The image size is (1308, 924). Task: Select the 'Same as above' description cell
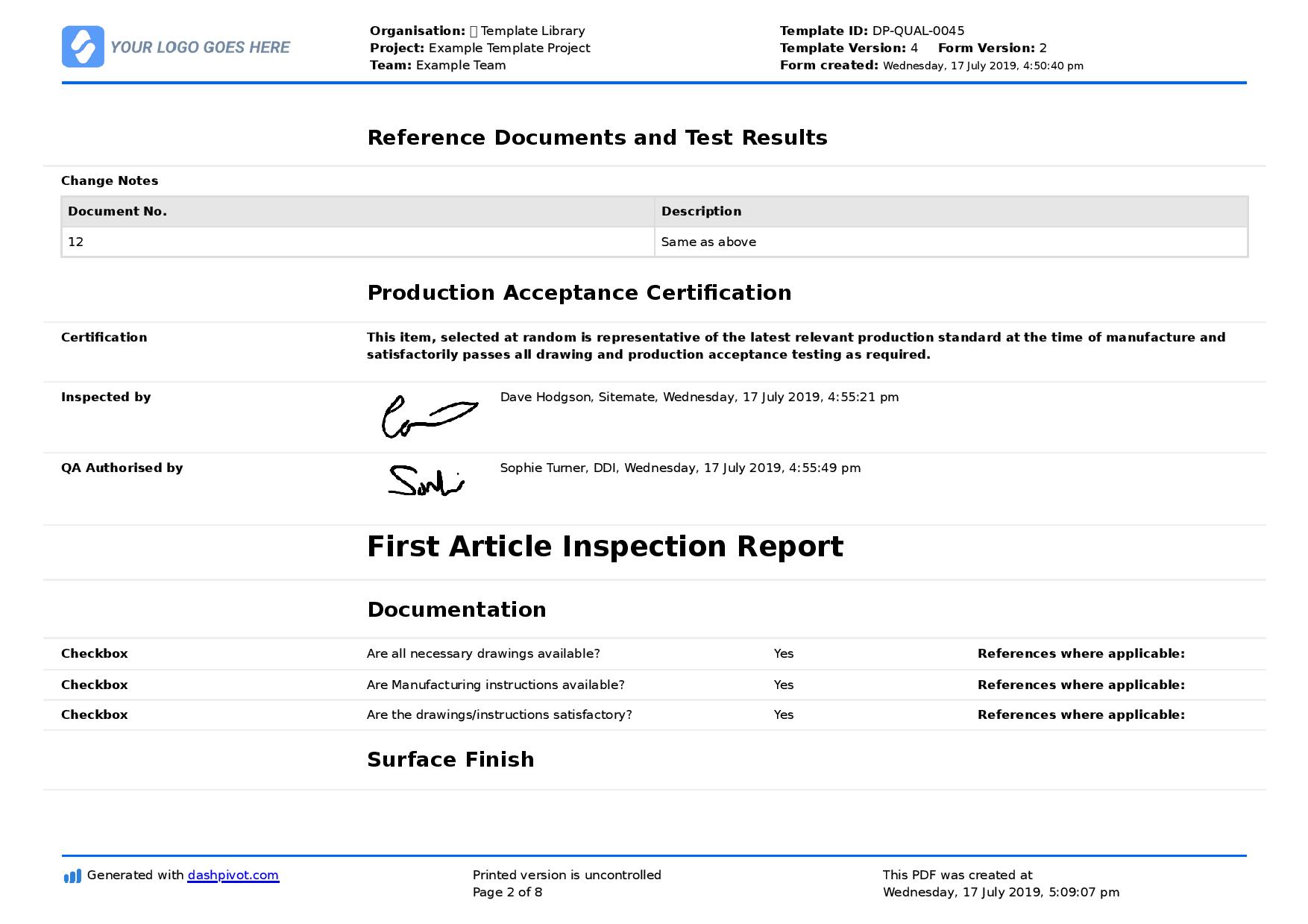click(950, 242)
